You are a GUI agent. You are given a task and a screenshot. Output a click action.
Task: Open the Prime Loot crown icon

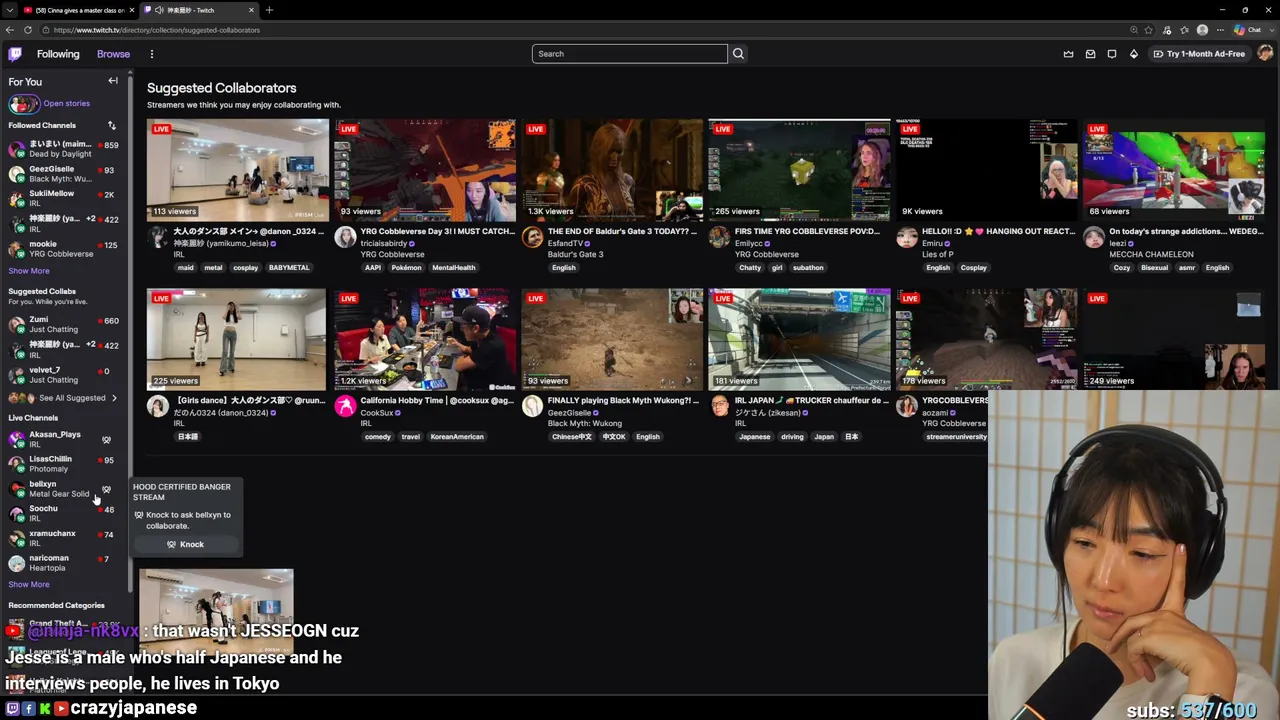coord(1068,54)
